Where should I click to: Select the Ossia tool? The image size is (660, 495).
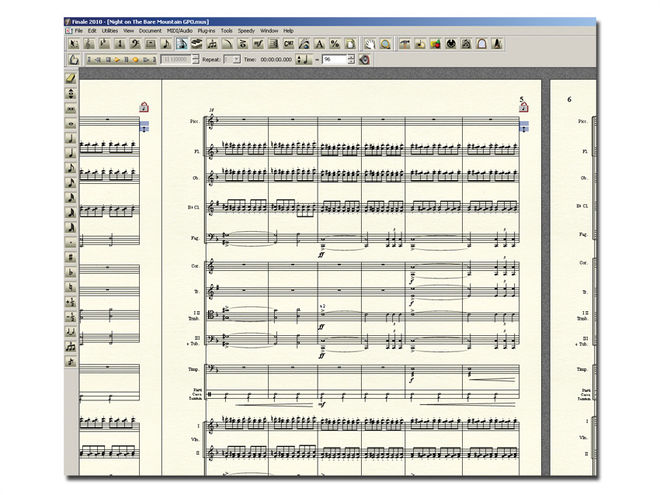coord(466,44)
